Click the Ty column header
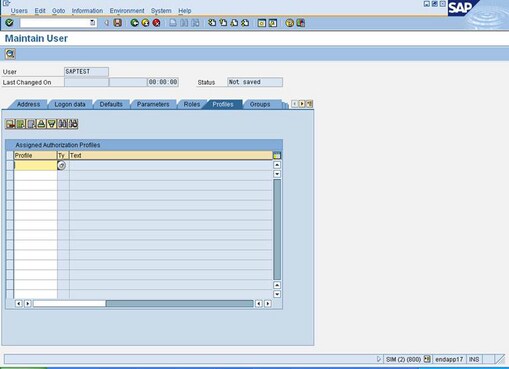This screenshot has height=369, width=509. [x=63, y=155]
